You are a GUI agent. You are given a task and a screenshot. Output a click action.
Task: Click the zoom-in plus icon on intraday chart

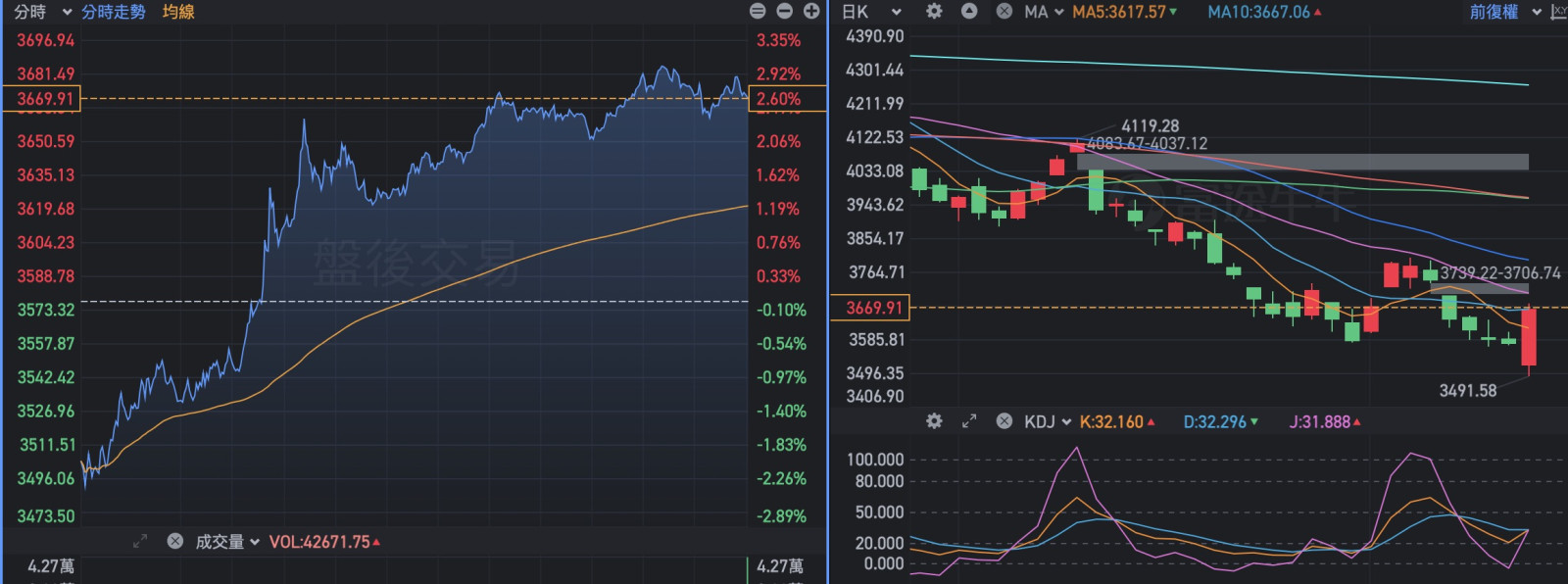[x=811, y=11]
